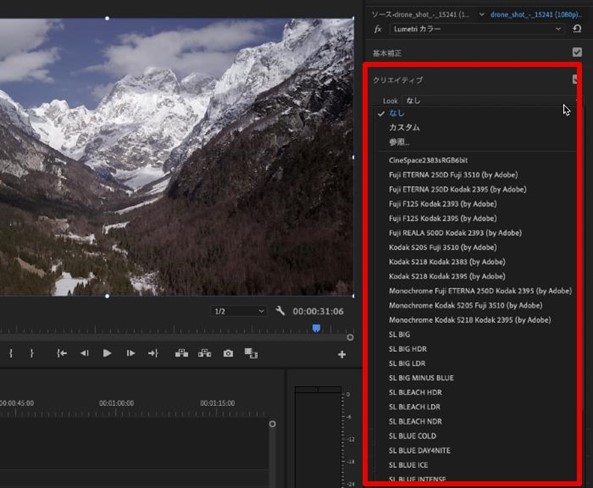
Task: Select the SL BLUE DAY4NITE look
Action: tap(419, 451)
